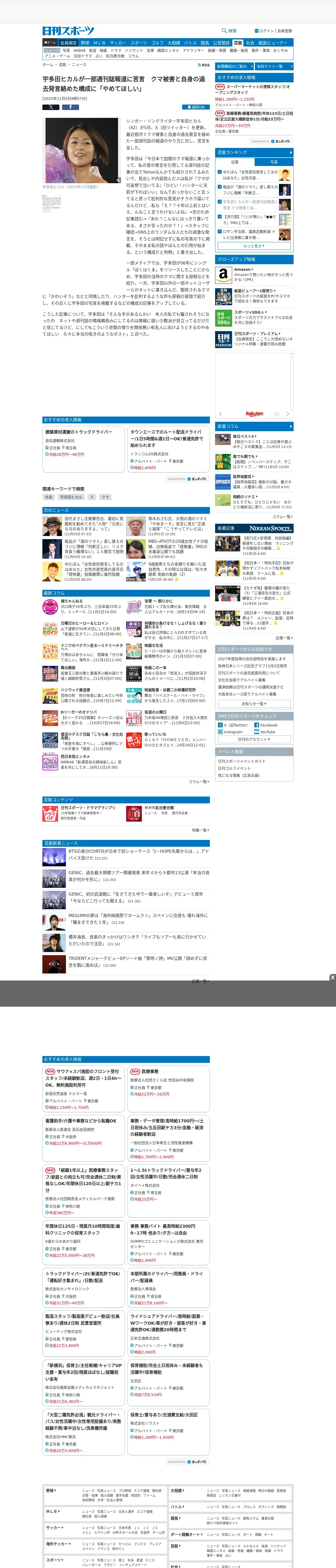Select 宇多田ヒカル keyword tag
Image resolution: width=336 pixels, height=1568 pixels.
click(x=71, y=497)
